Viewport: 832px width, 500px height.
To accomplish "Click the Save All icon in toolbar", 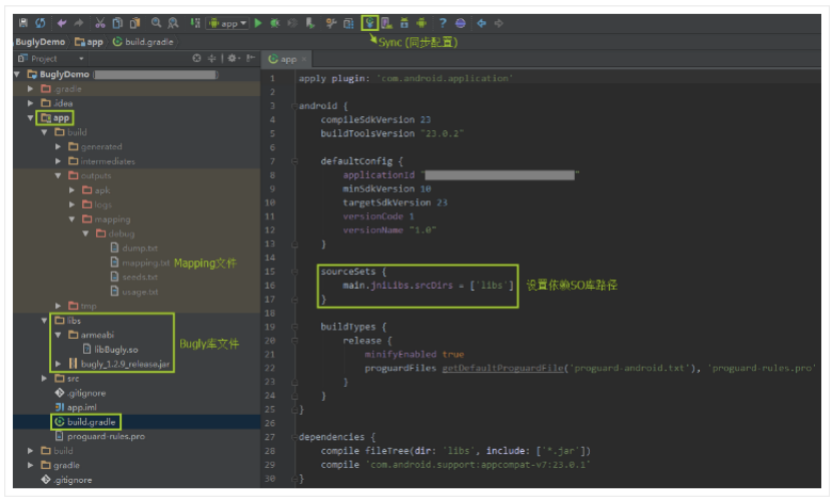I will point(23,22).
